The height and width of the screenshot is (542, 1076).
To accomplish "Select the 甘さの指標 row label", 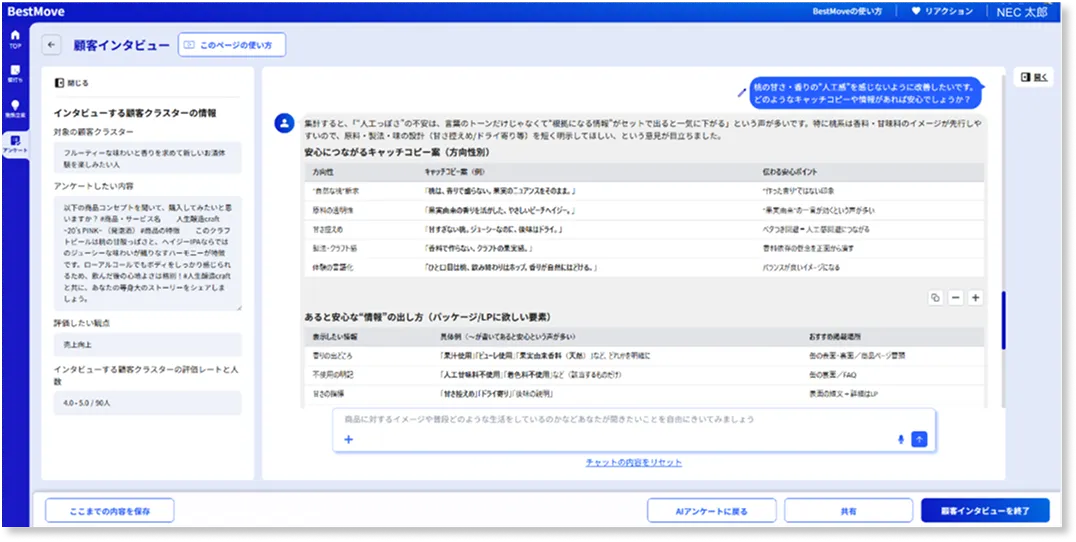I will click(328, 394).
